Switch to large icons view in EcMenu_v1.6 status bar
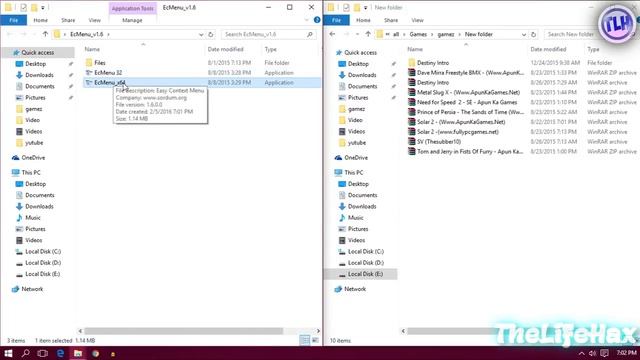The height and width of the screenshot is (360, 640). pos(315,340)
